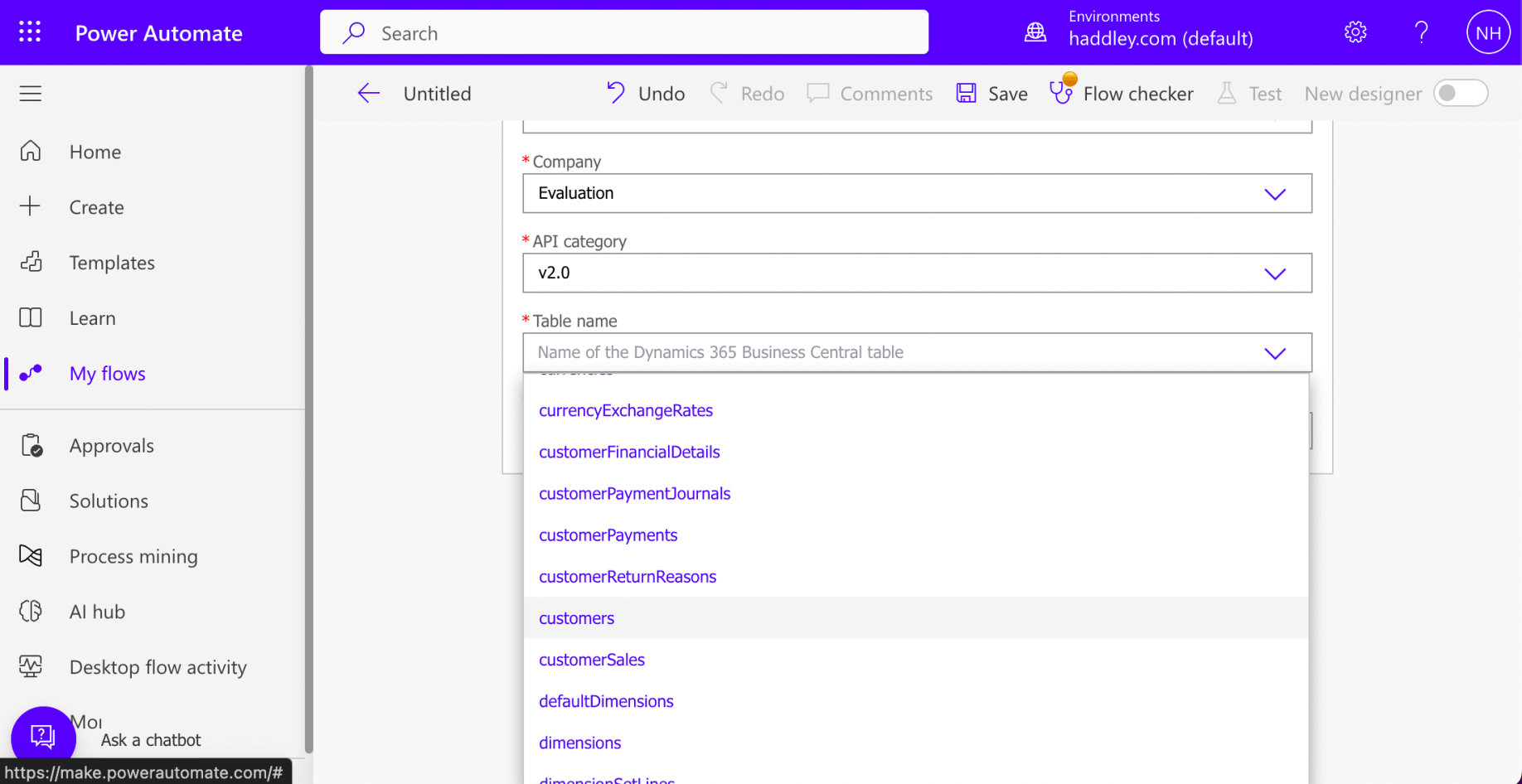Expand the Company dropdown
1522x784 pixels.
1274,194
